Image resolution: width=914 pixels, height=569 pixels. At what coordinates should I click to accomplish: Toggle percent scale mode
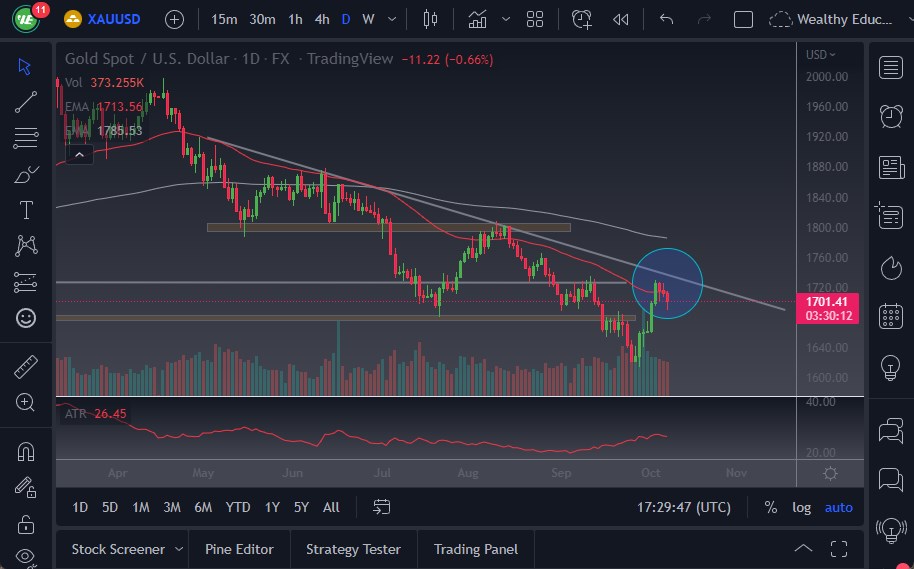tap(771, 507)
